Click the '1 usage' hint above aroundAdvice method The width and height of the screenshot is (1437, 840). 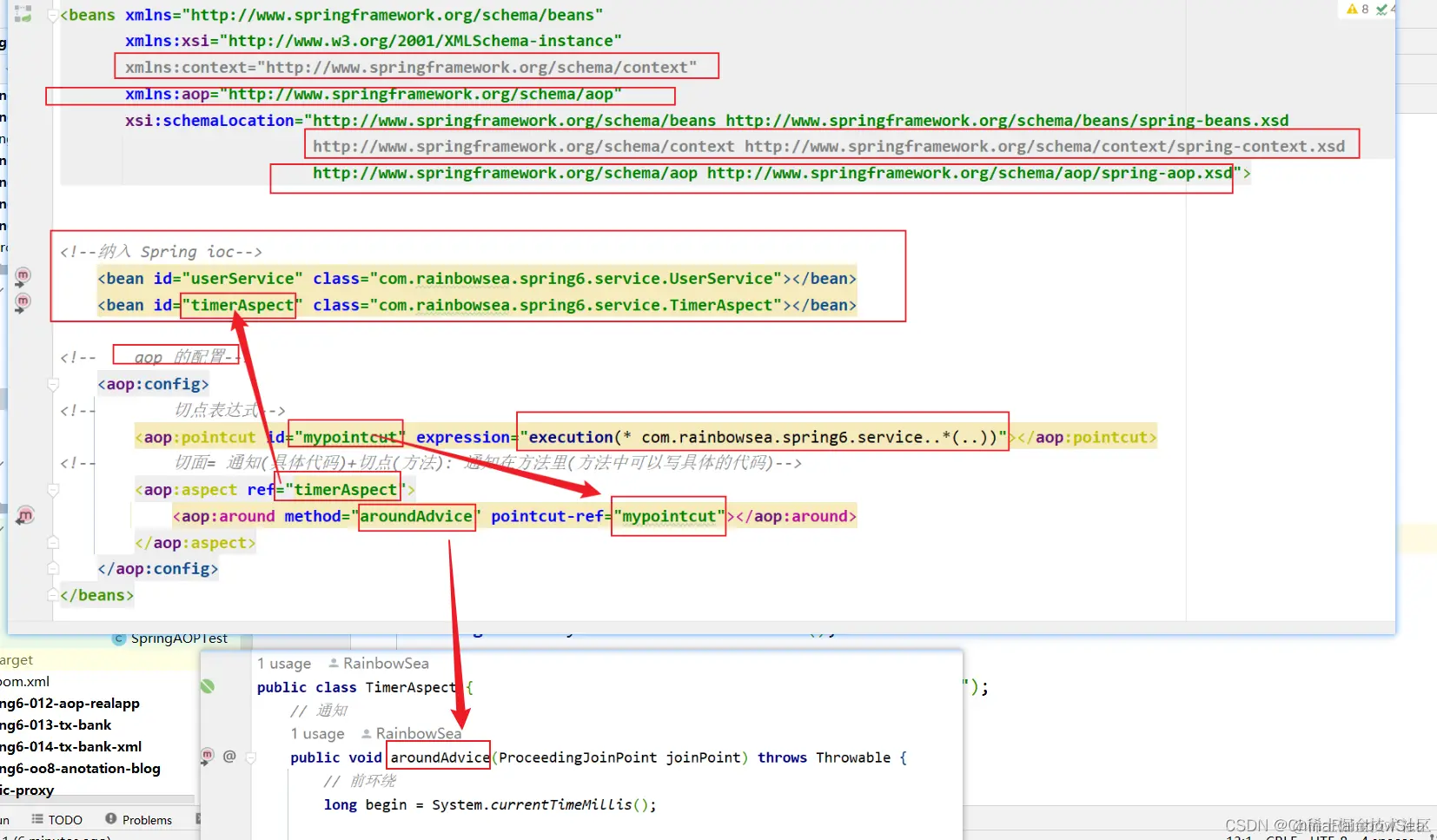317,733
